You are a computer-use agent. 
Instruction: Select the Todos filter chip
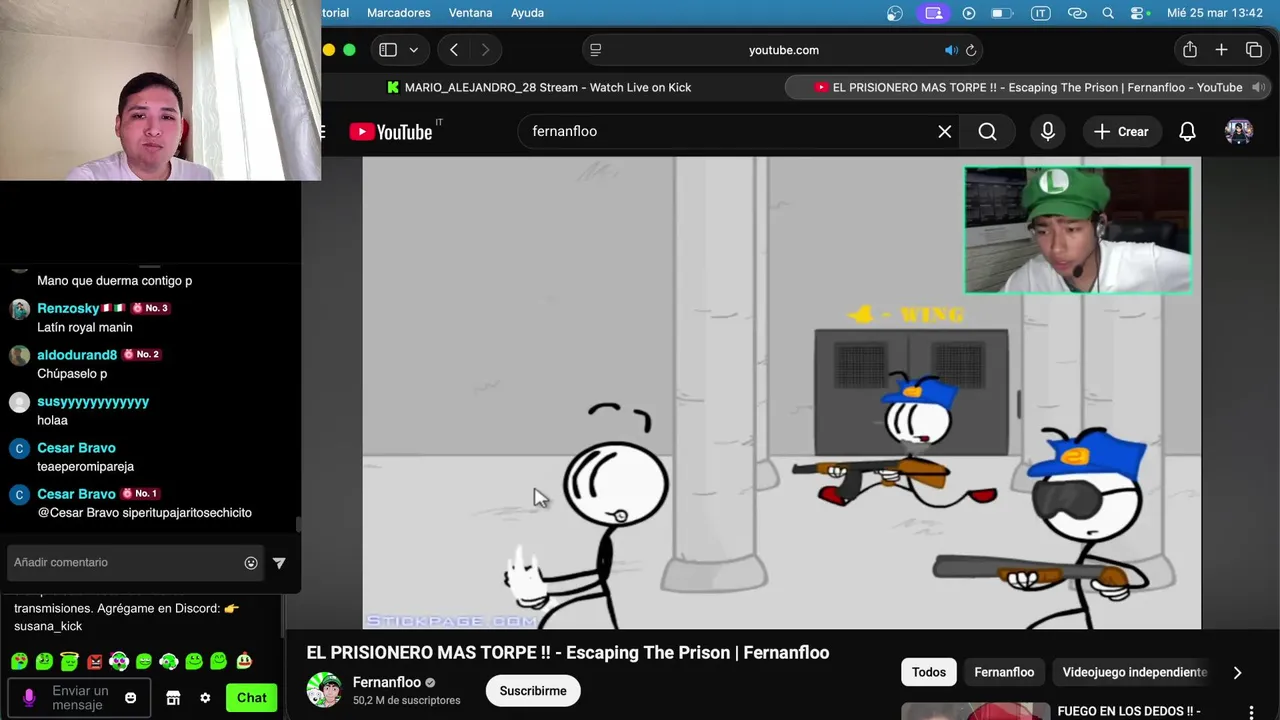click(929, 672)
